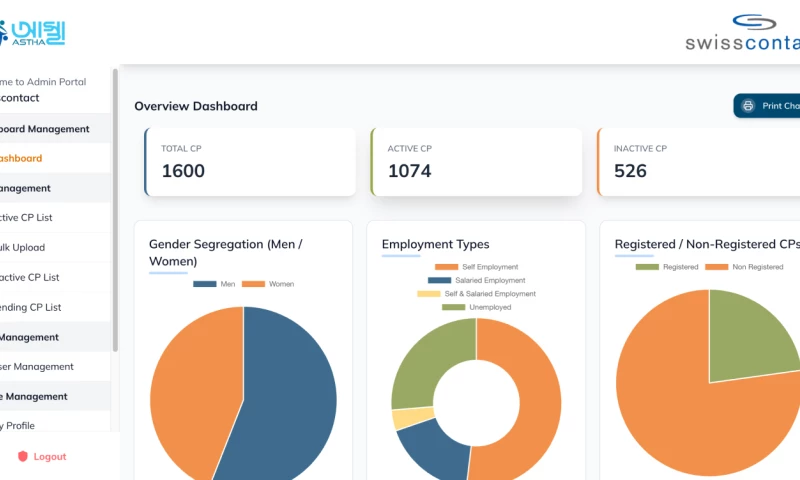Click the Total CP card
Image resolution: width=800 pixels, height=480 pixels.
250,162
